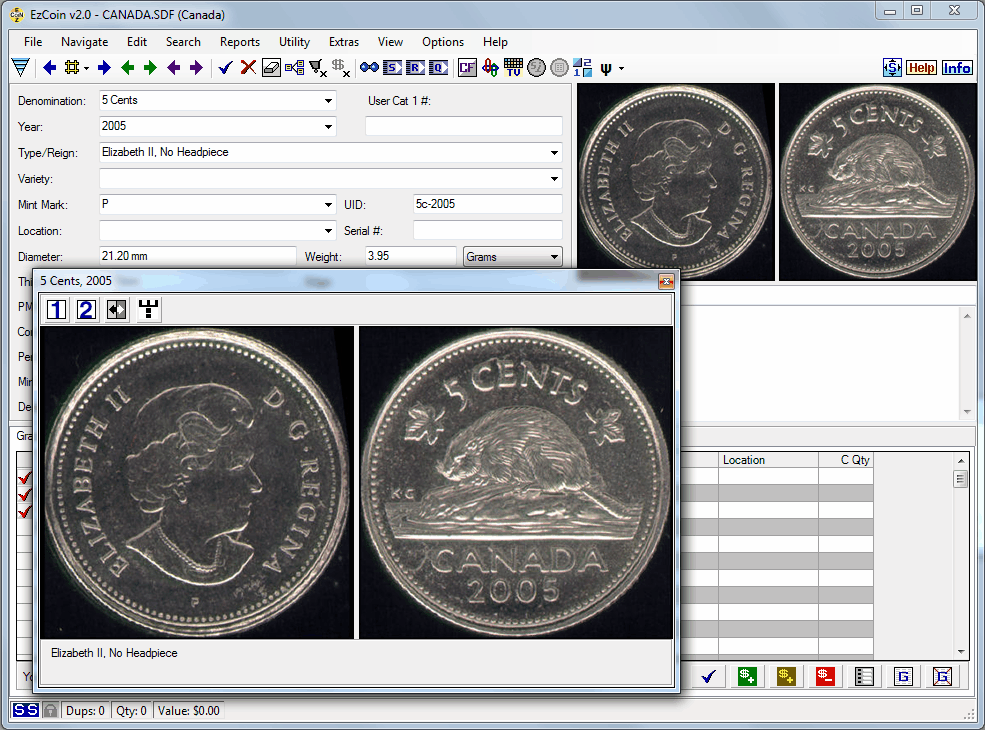Click the SS icon in the status bar

coord(26,711)
